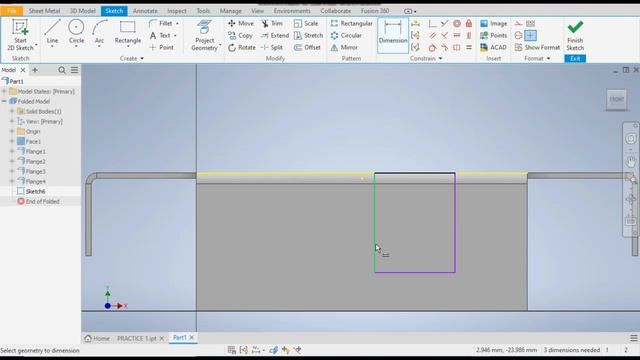Collapse the Folded Model node
This screenshot has height=360, width=640.
pyautogui.click(x=4, y=101)
